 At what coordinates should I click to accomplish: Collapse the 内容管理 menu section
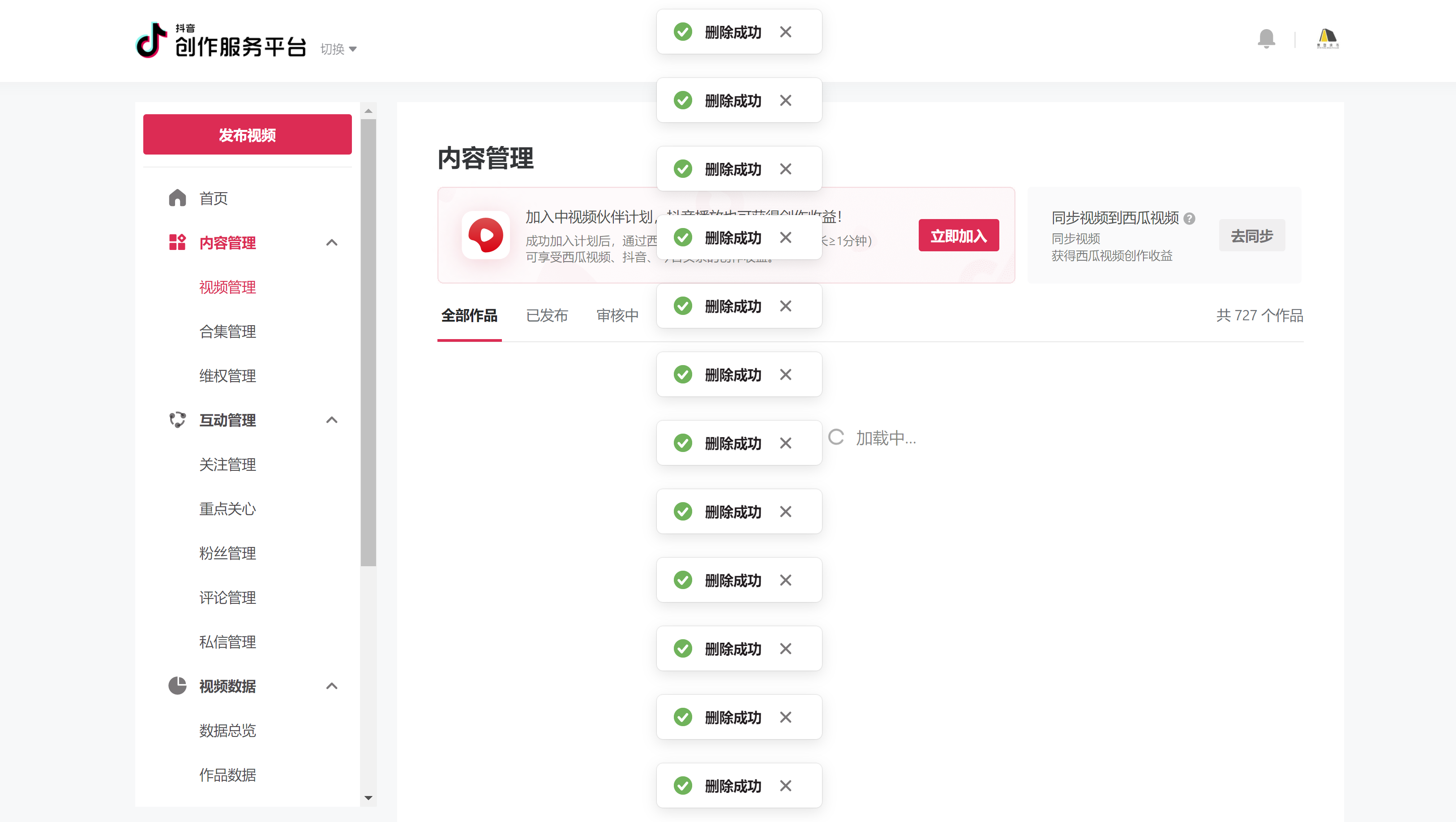(332, 242)
